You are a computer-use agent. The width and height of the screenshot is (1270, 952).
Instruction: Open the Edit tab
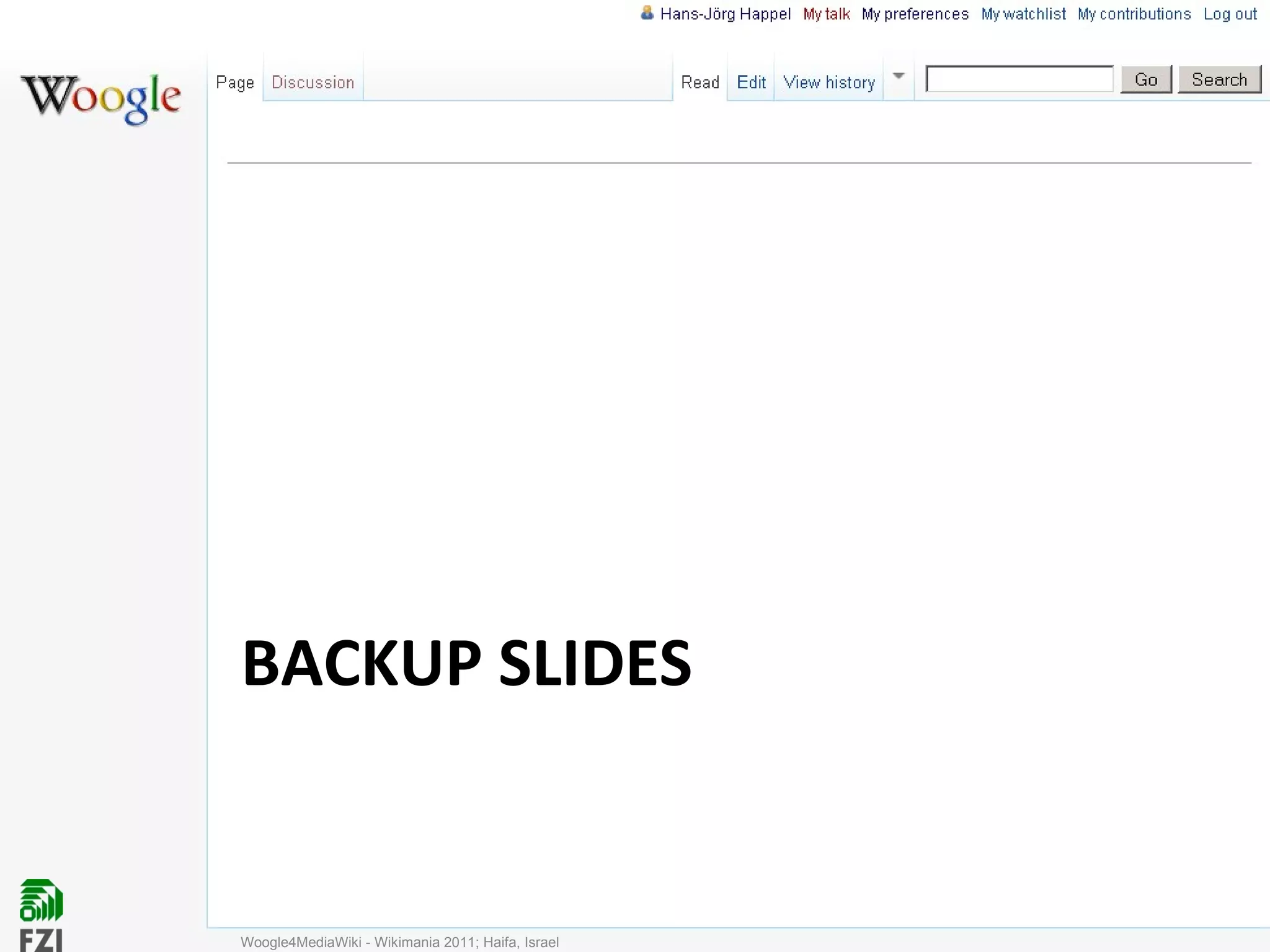pos(751,82)
